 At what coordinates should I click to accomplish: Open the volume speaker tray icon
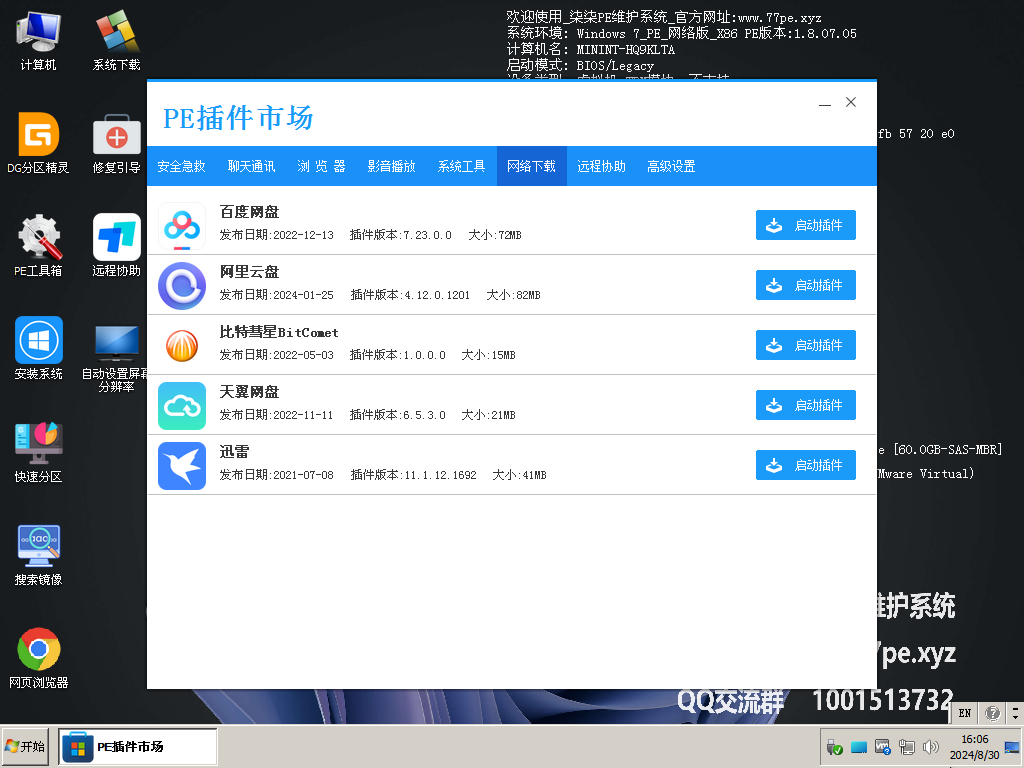coord(930,746)
